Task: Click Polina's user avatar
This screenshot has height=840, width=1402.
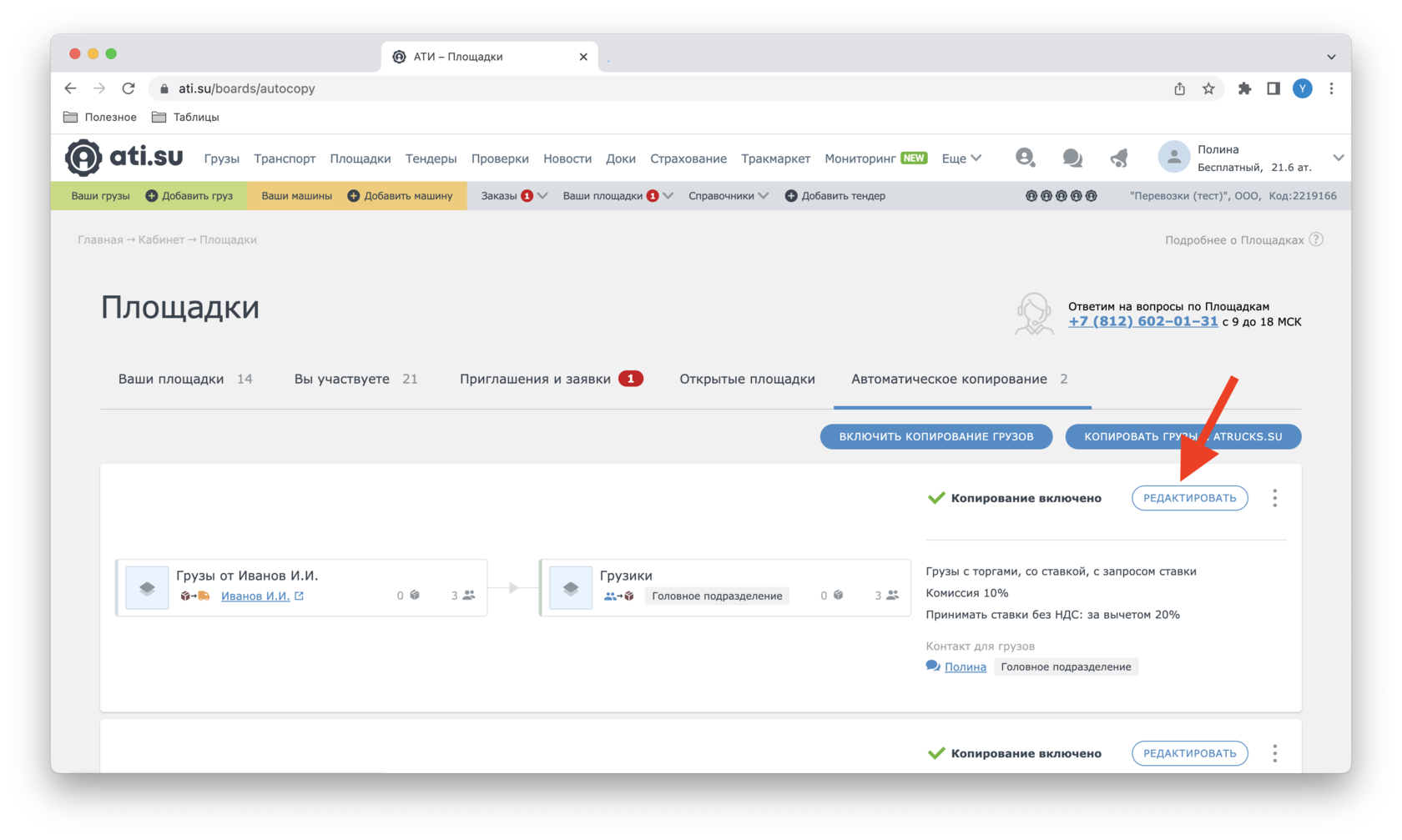Action: (x=1173, y=157)
